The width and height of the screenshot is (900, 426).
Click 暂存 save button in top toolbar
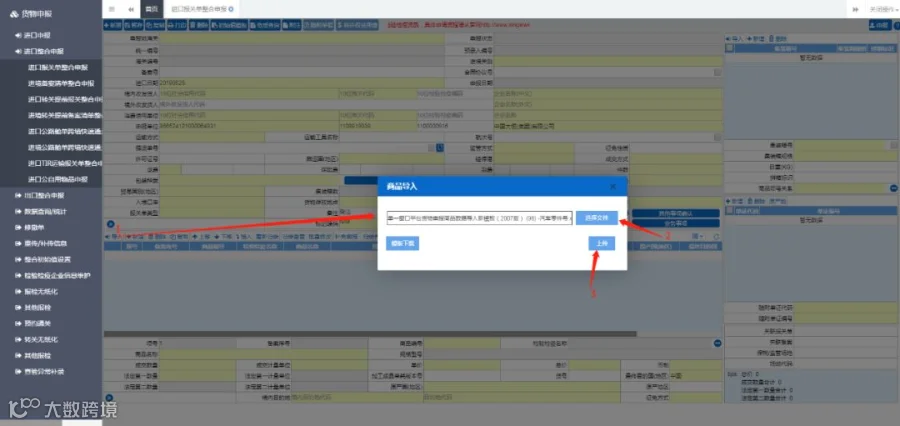click(133, 25)
